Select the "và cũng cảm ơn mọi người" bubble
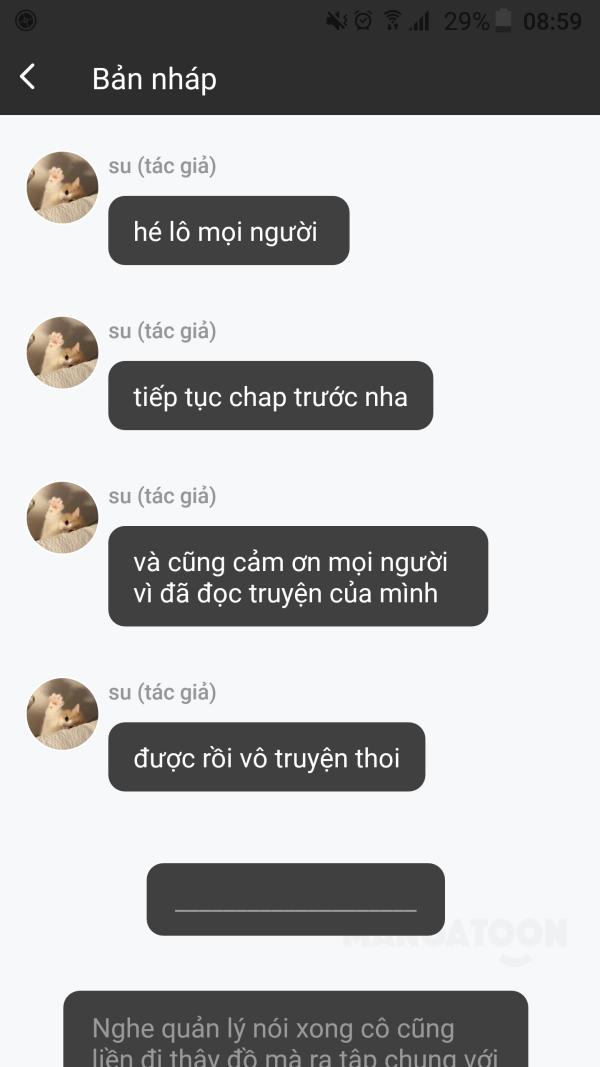 tap(298, 576)
